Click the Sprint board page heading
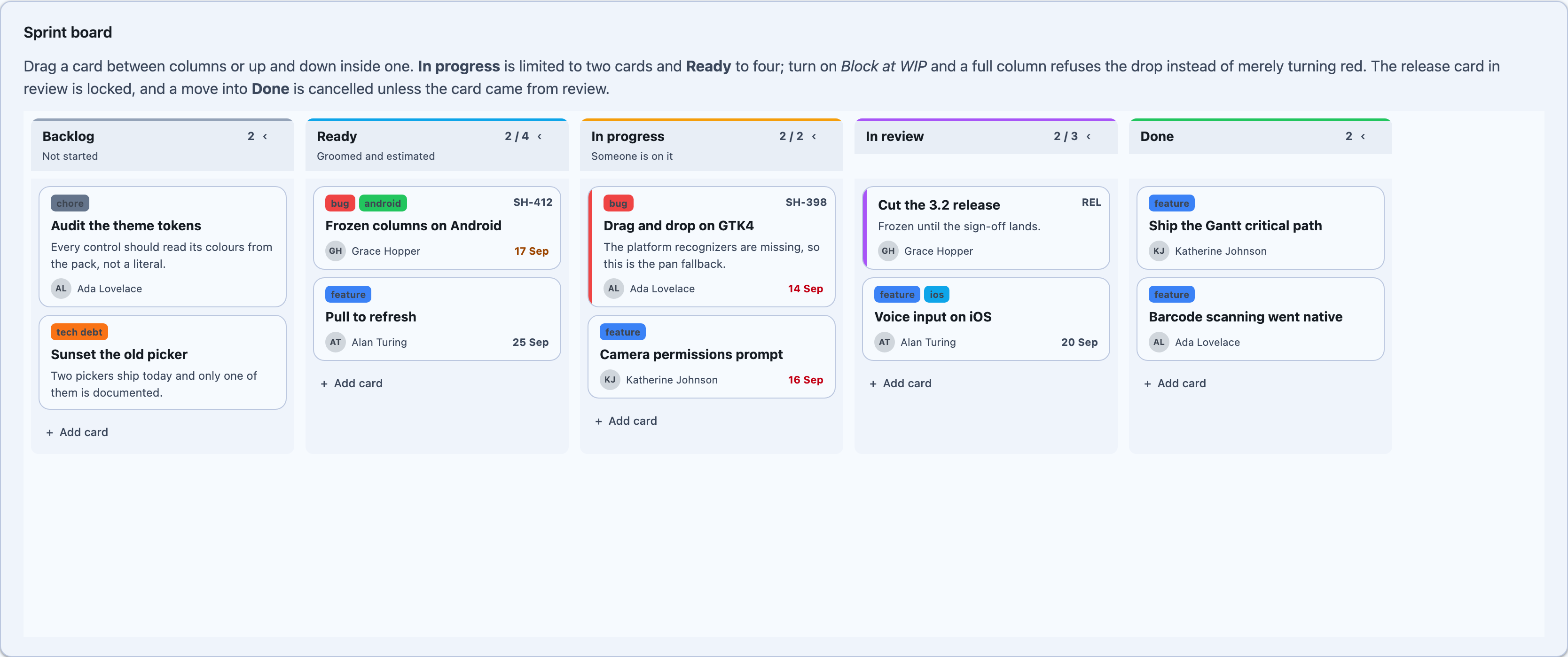The width and height of the screenshot is (1568, 657). coord(68,32)
